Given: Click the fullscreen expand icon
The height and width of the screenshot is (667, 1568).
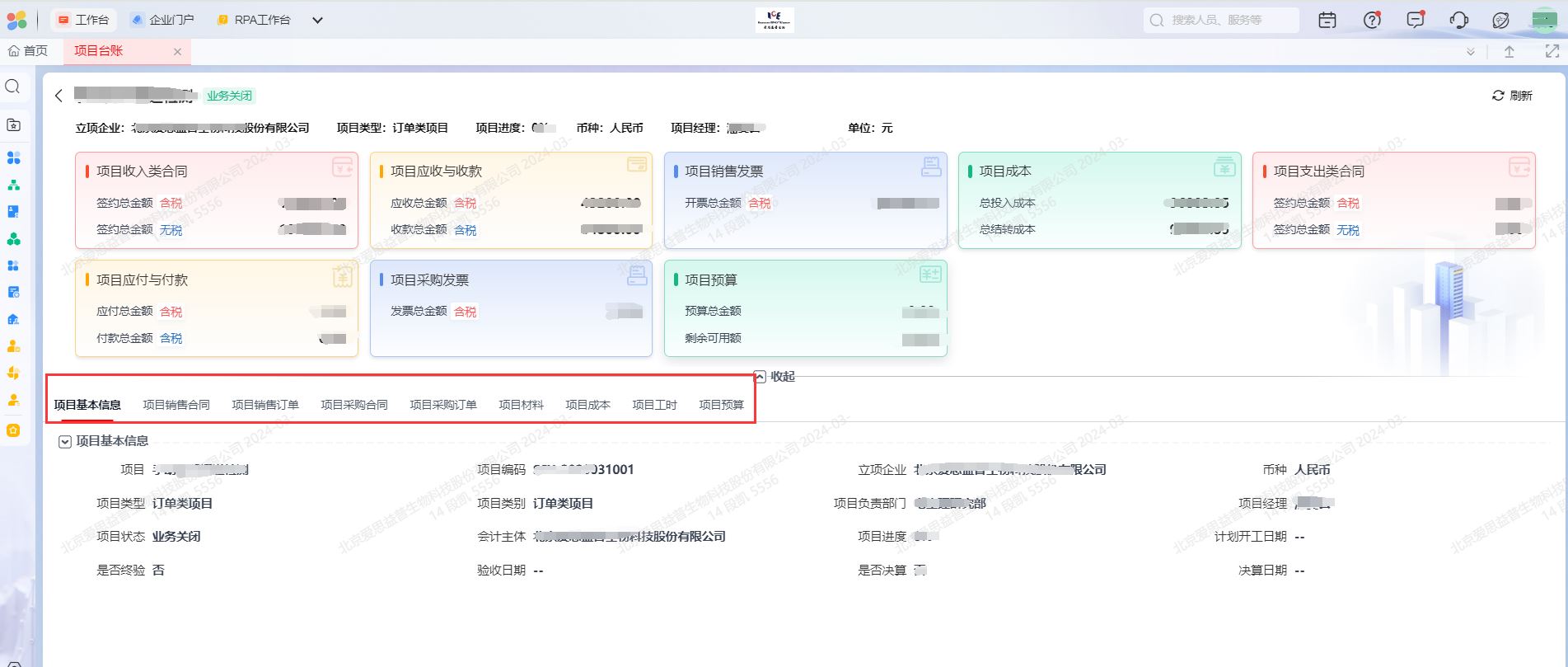Looking at the screenshot, I should coord(1552,51).
